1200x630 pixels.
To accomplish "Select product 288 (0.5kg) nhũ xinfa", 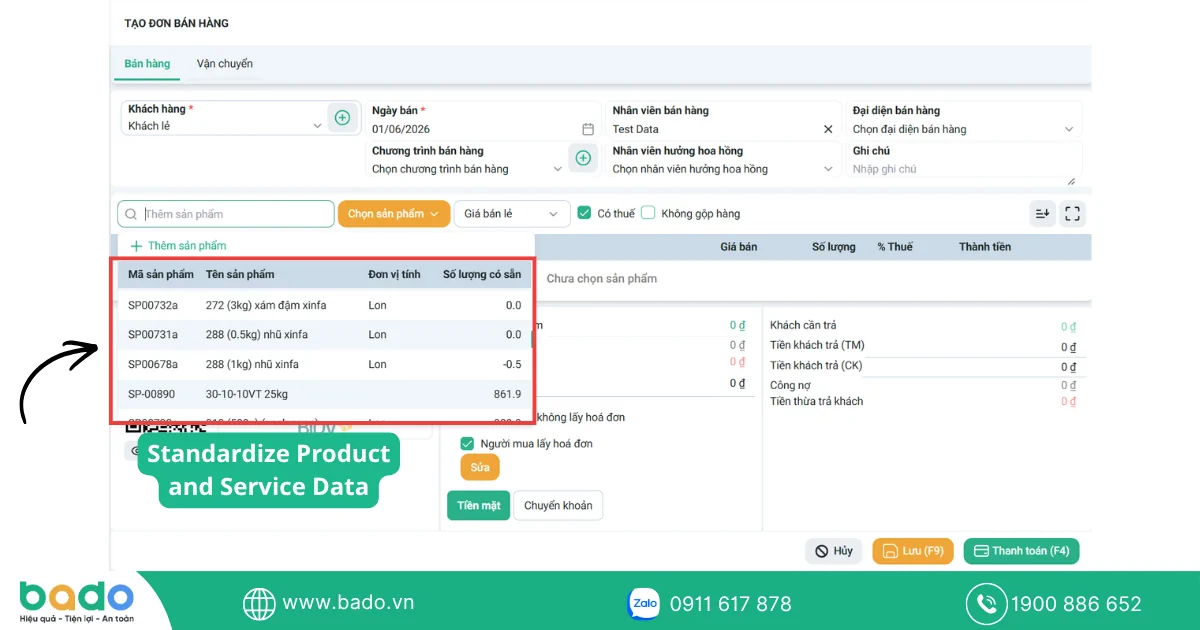I will pyautogui.click(x=324, y=335).
